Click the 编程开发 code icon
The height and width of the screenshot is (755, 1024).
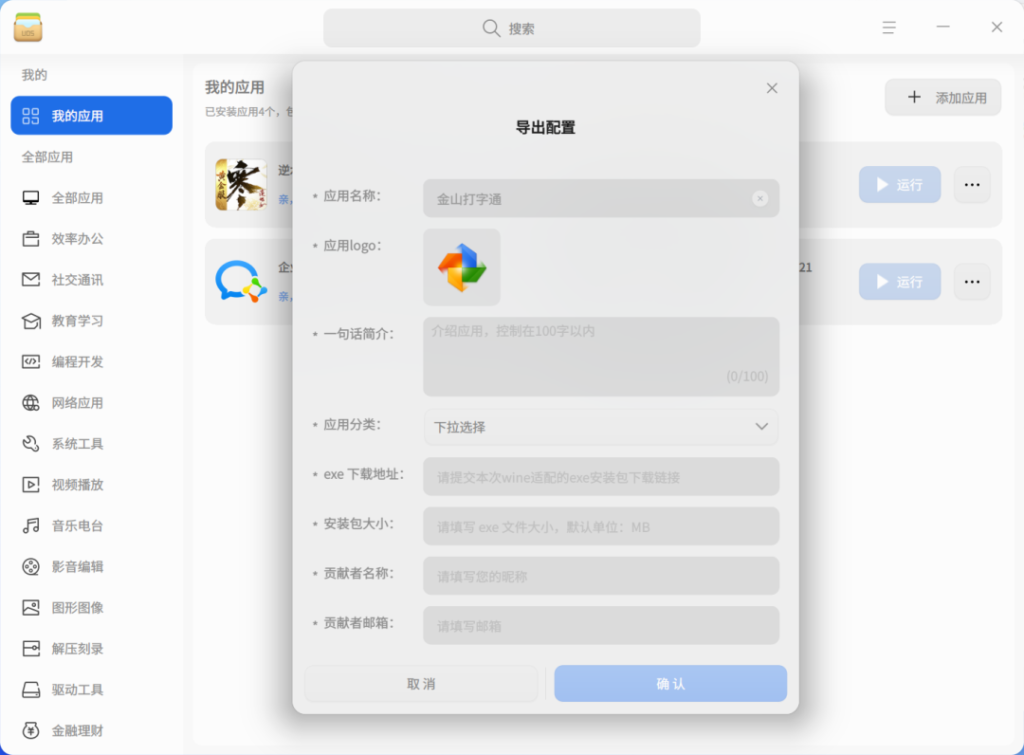click(31, 362)
